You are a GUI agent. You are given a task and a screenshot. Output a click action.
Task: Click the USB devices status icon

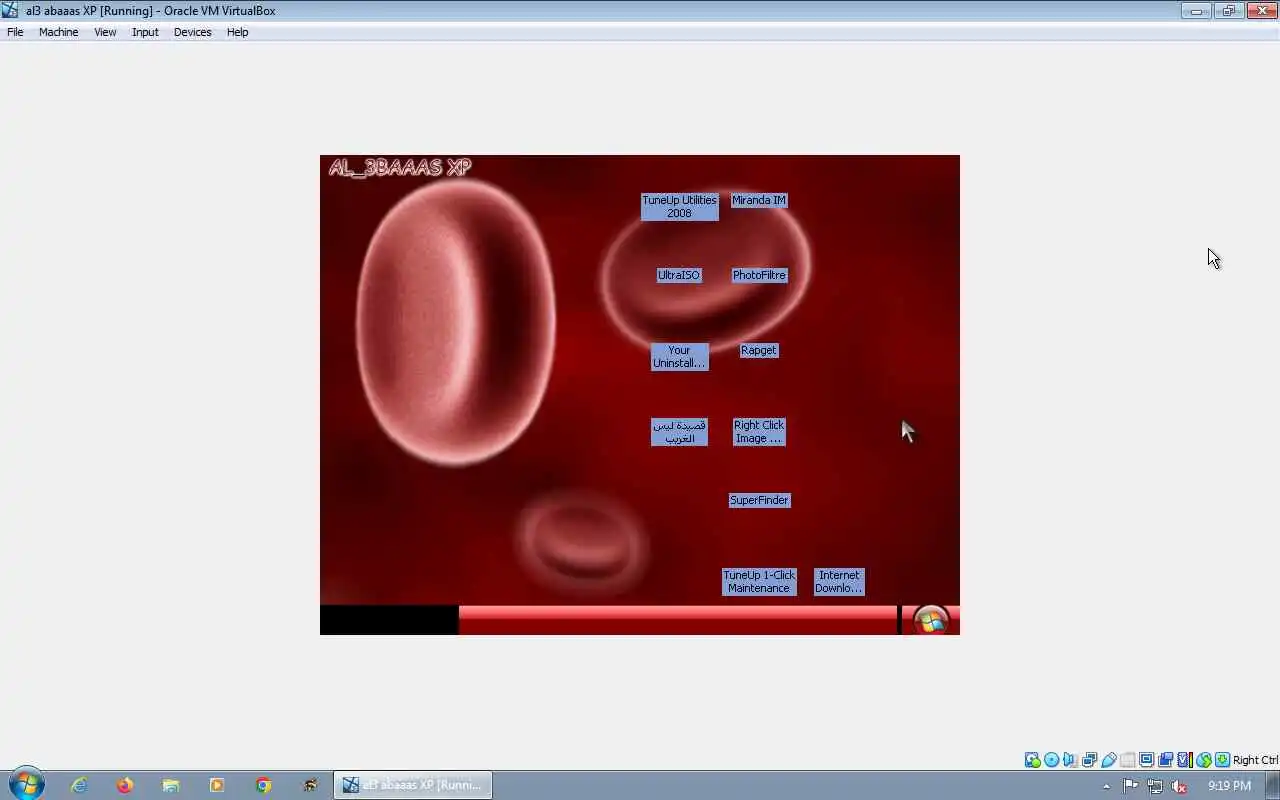pyautogui.click(x=1108, y=760)
